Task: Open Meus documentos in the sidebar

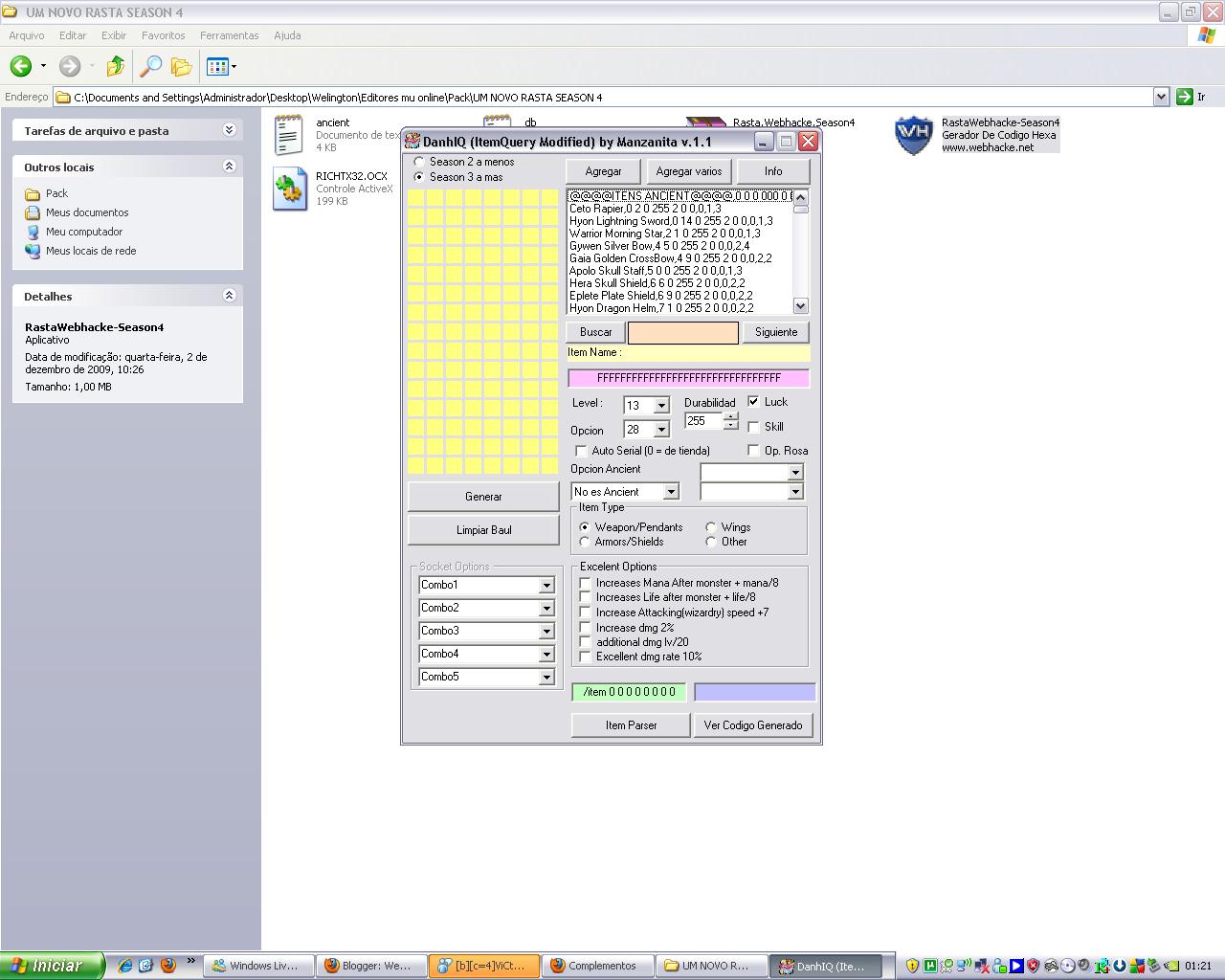Action: [x=87, y=212]
